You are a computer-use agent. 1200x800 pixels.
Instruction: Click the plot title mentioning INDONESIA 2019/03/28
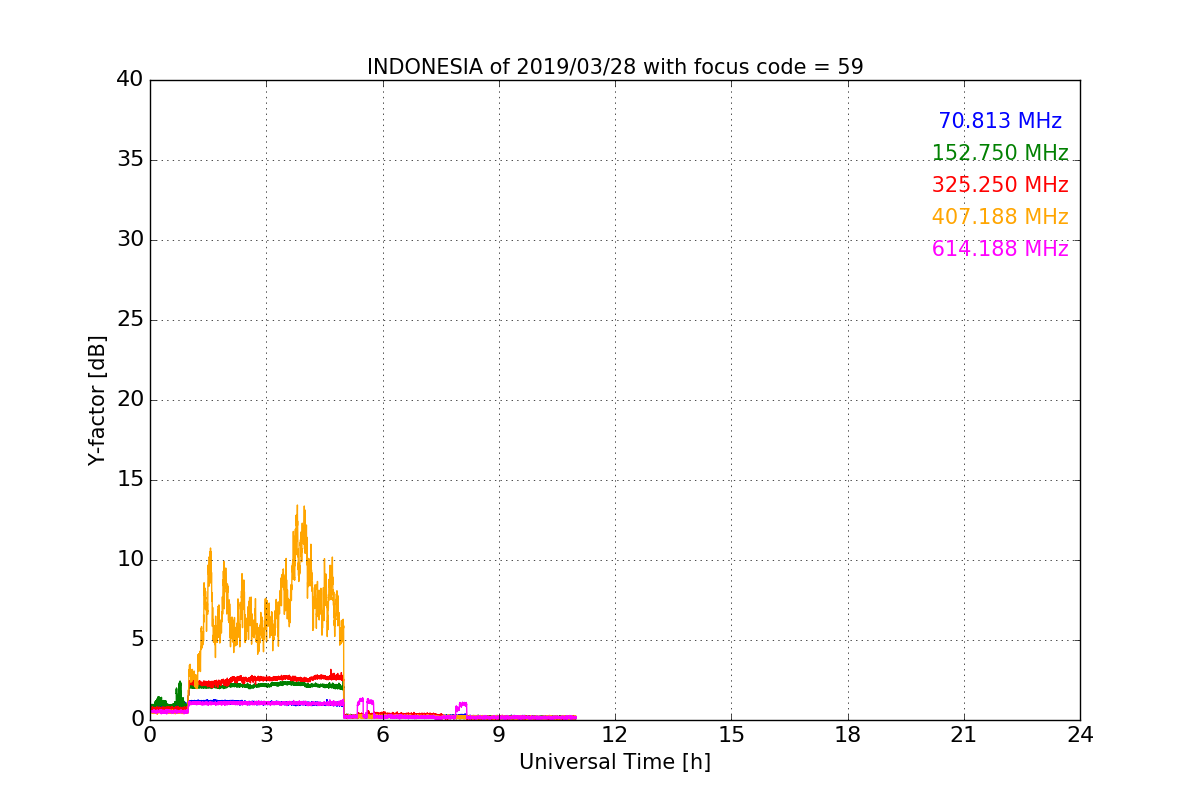[615, 67]
